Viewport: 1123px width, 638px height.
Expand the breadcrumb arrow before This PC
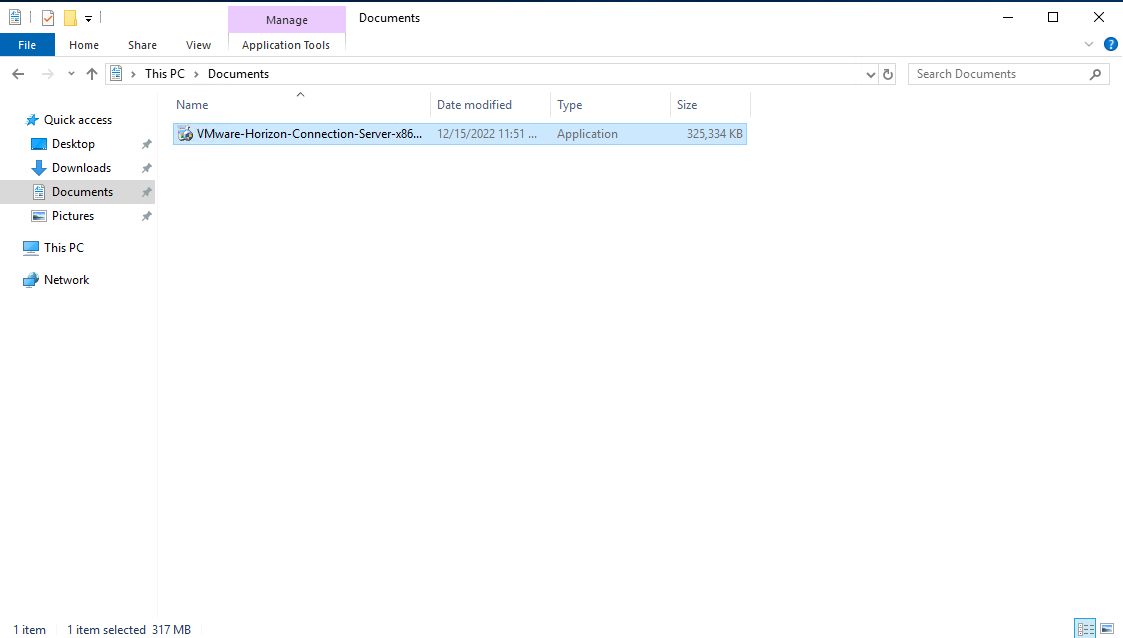click(133, 74)
